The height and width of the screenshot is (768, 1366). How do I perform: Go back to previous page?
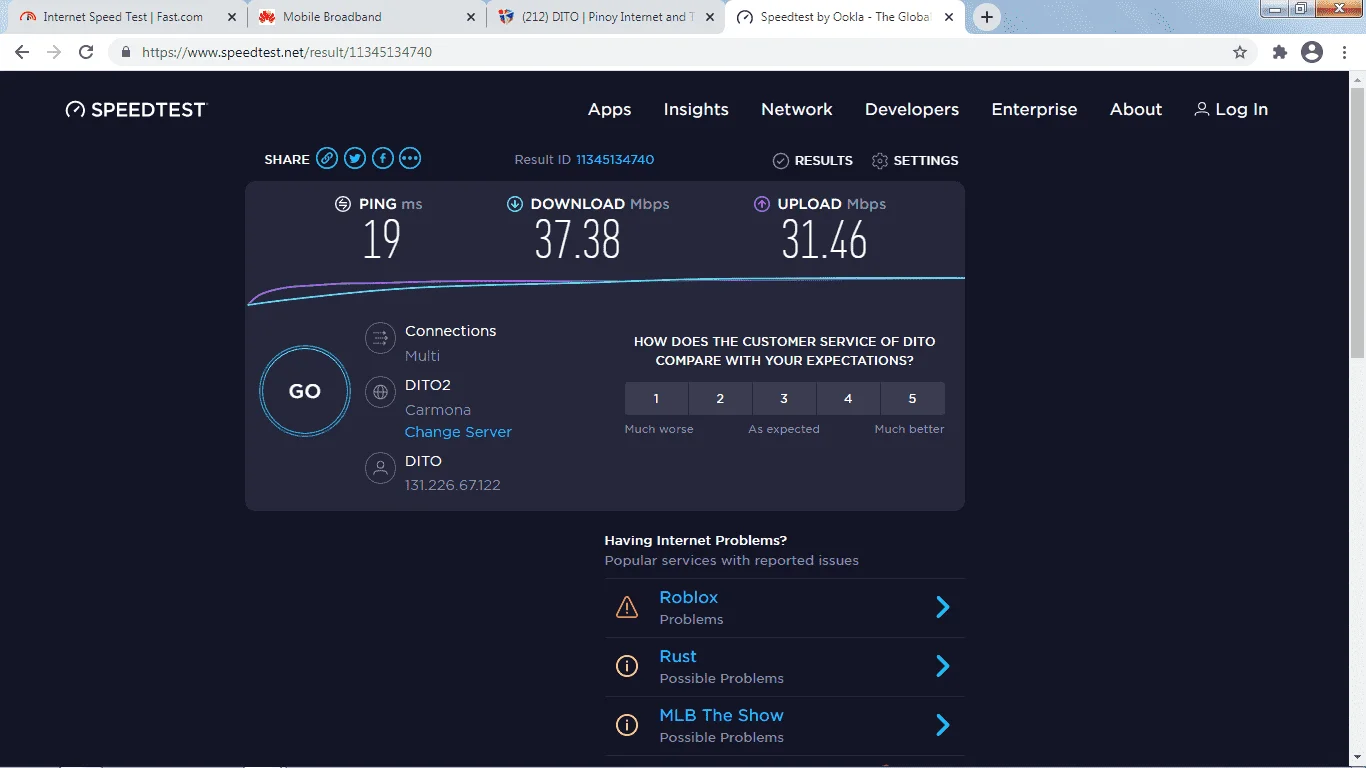[22, 52]
